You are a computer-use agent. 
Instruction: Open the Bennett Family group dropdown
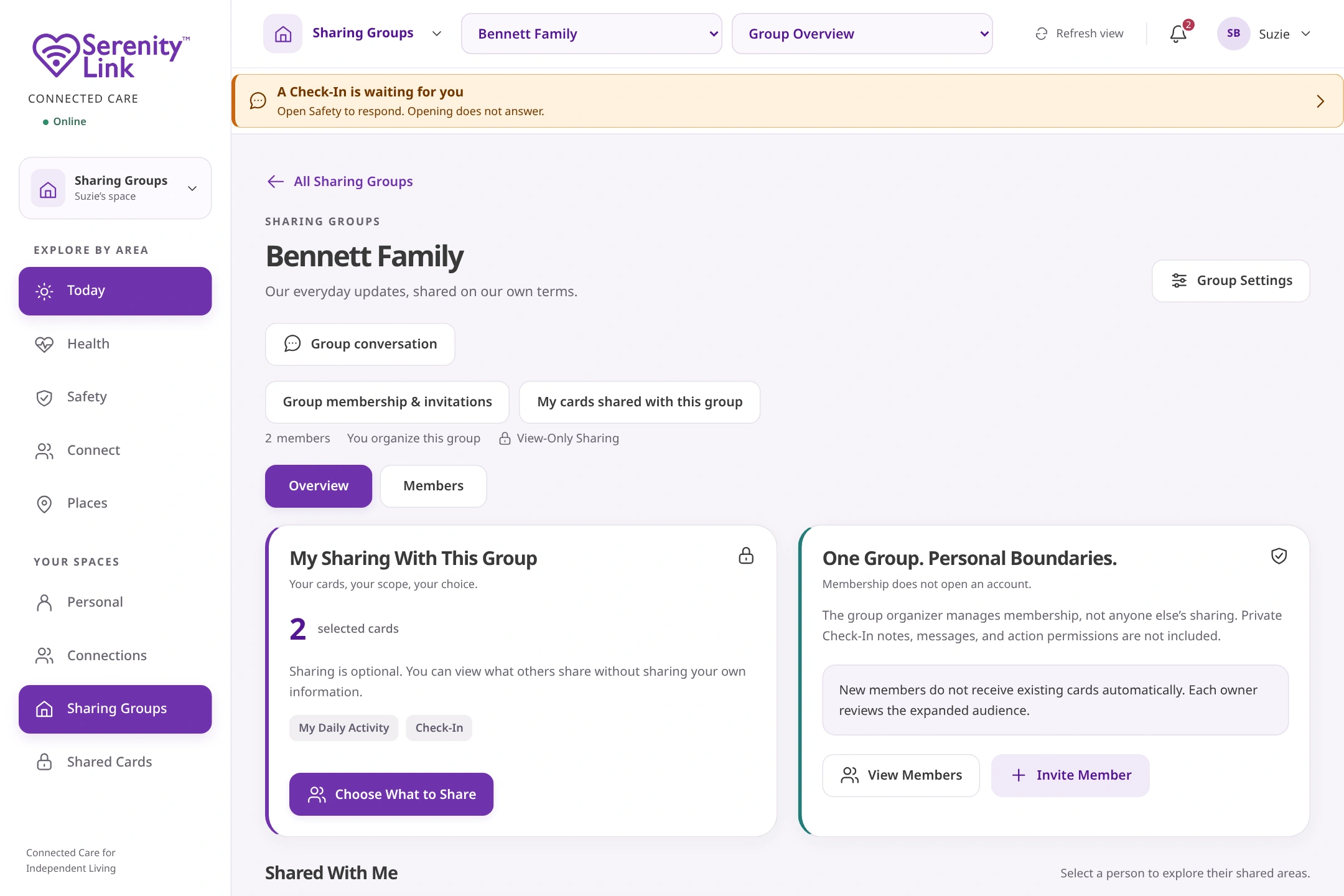pos(591,34)
